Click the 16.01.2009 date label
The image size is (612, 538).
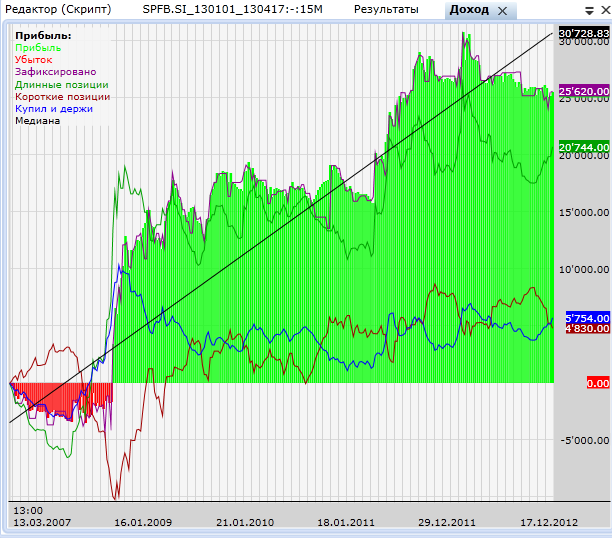click(x=143, y=522)
